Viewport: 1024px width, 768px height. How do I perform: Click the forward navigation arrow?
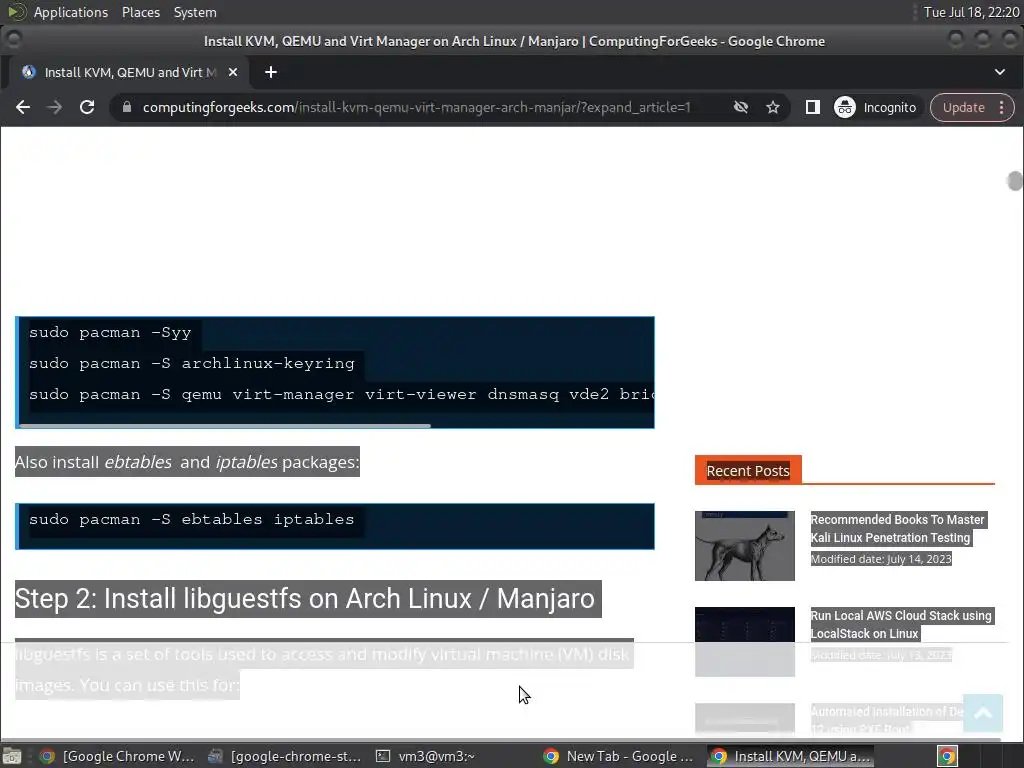point(55,107)
